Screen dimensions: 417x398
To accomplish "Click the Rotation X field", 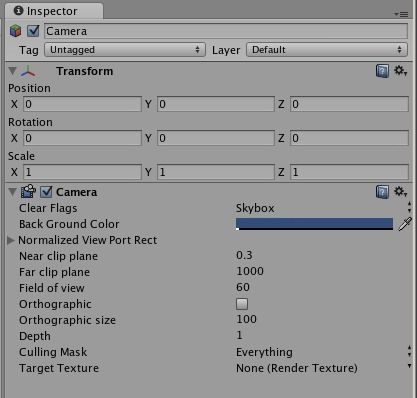I will 82,138.
